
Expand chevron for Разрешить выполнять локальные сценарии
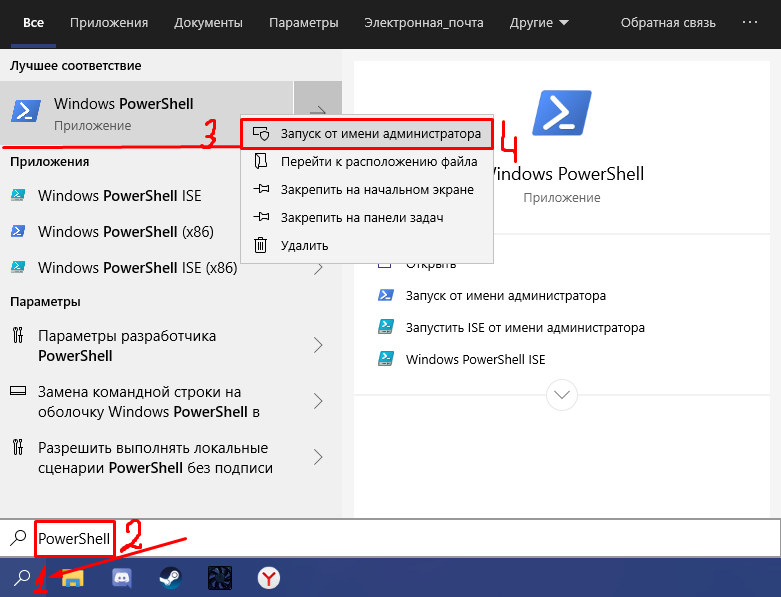pos(318,457)
